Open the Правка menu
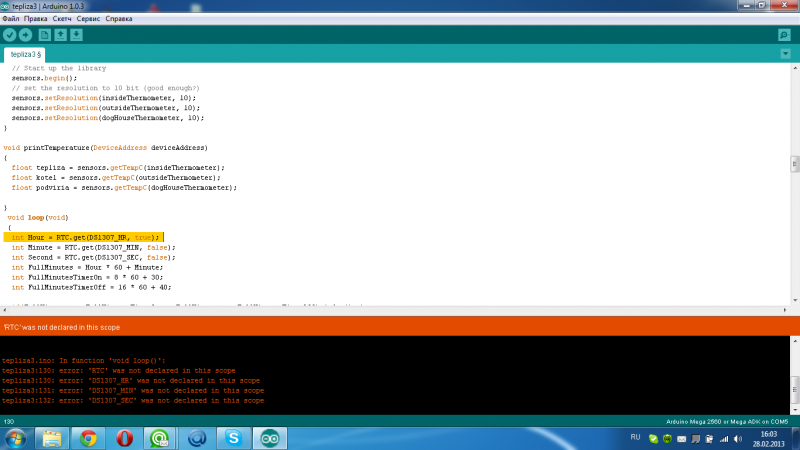The width and height of the screenshot is (800, 450). coord(36,19)
